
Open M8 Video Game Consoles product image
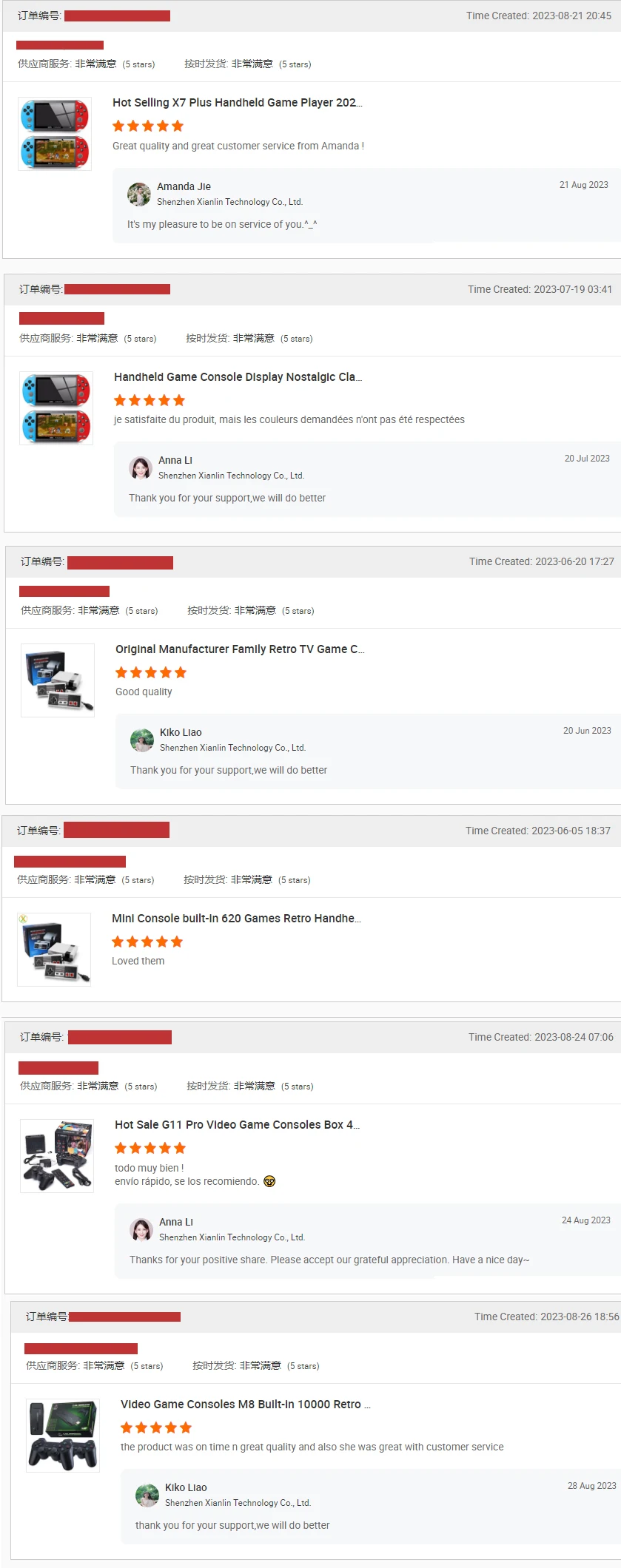[63, 1436]
